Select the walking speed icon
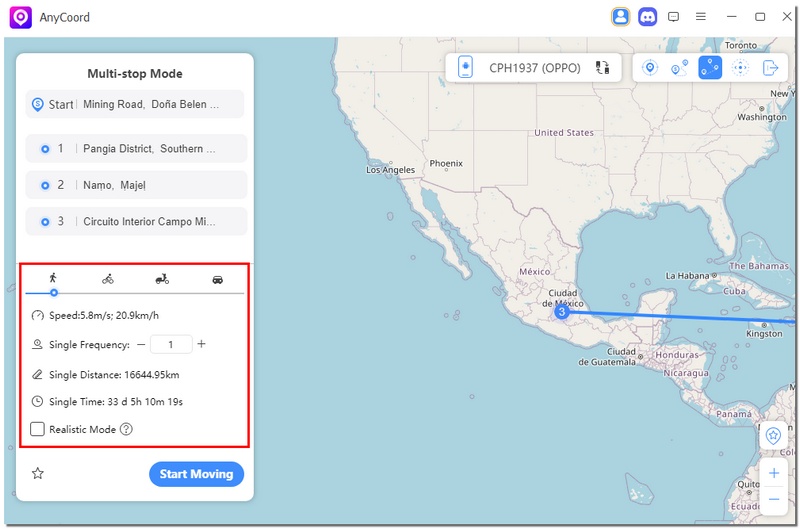 (x=54, y=279)
